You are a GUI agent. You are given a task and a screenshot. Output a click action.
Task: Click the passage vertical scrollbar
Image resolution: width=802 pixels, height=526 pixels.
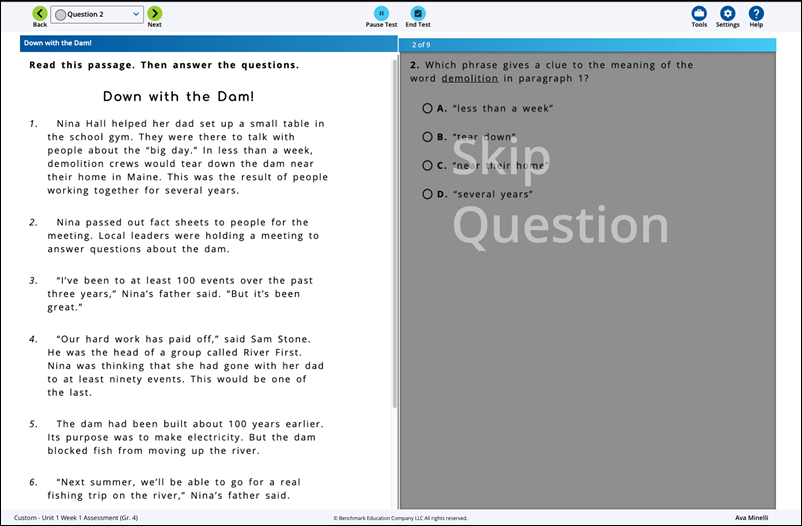[394, 233]
